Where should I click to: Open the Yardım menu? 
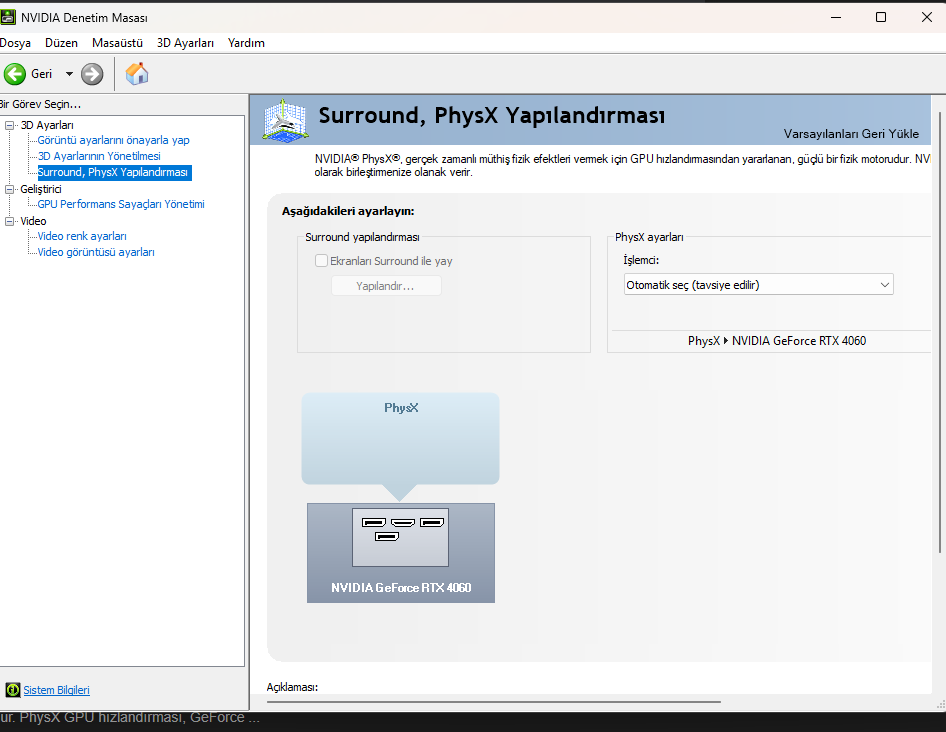tap(246, 43)
